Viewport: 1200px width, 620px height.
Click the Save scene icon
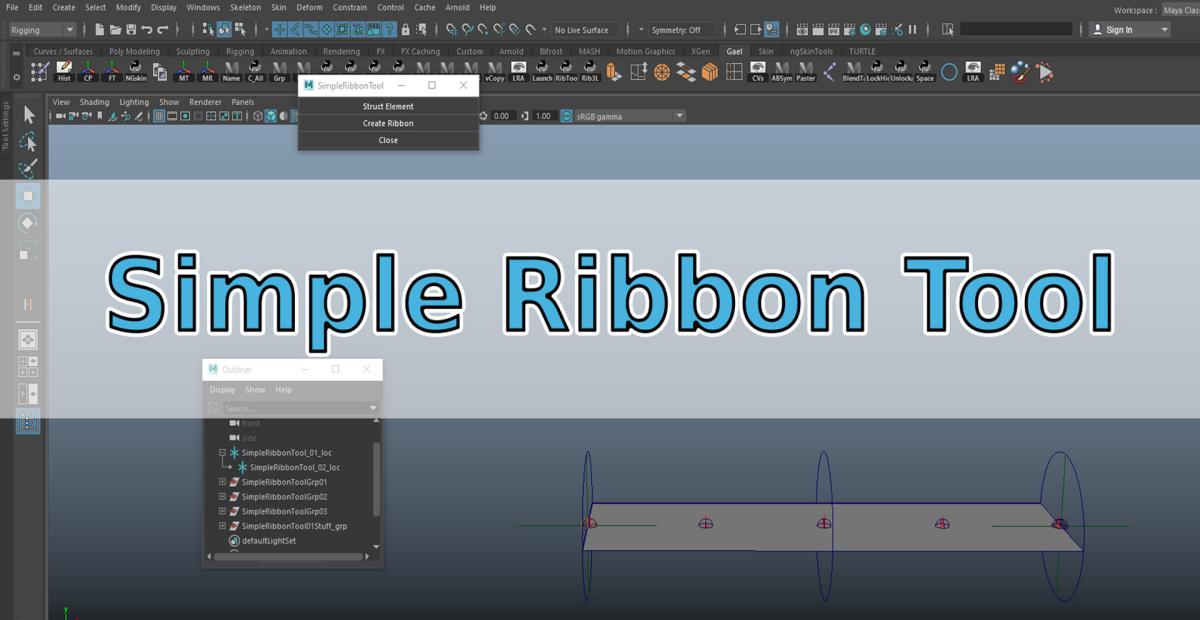pos(131,30)
